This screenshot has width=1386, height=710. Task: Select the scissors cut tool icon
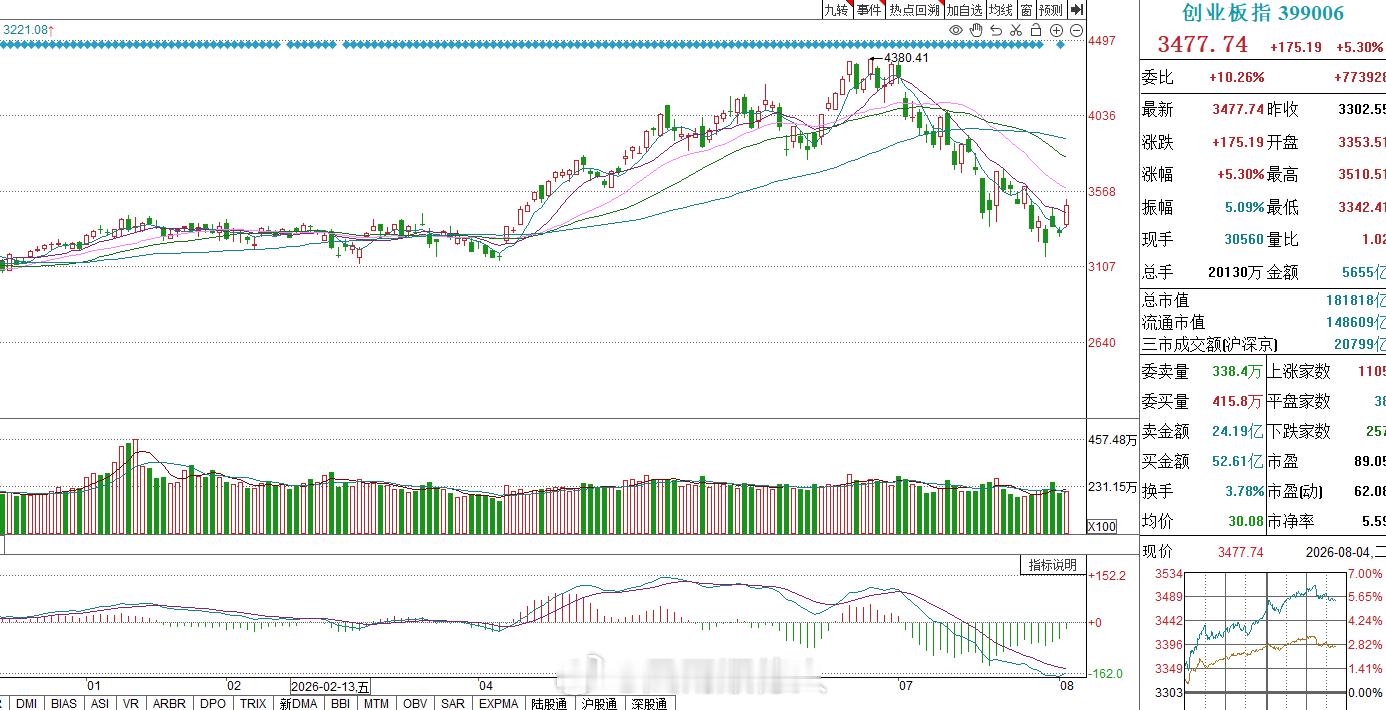1016,31
